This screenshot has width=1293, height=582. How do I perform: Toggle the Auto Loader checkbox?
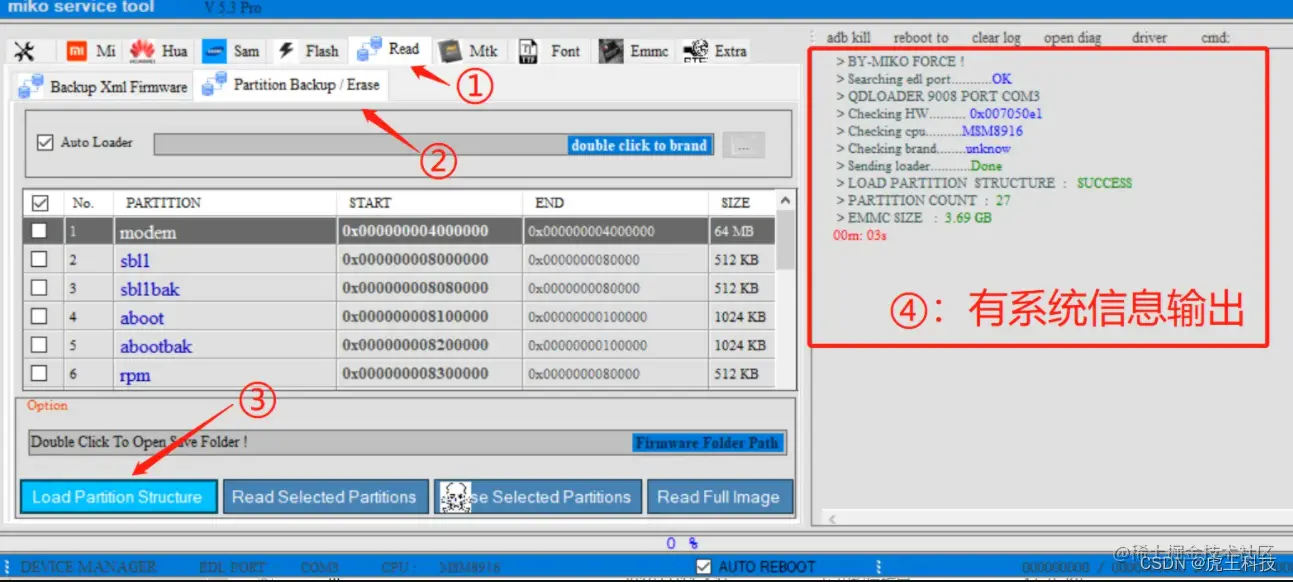tap(44, 143)
